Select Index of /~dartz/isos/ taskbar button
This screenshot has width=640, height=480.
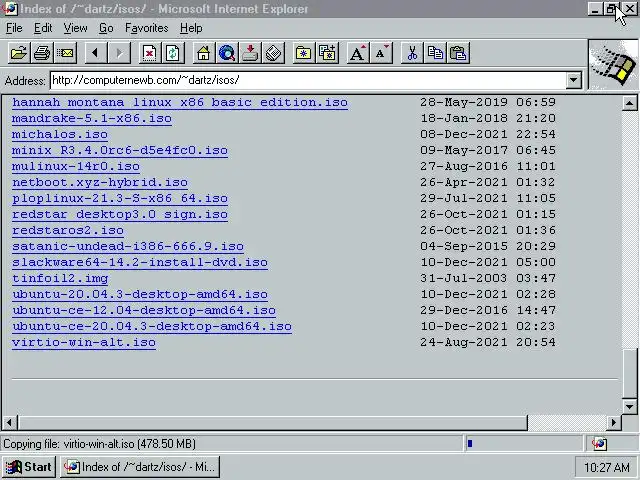click(140, 467)
